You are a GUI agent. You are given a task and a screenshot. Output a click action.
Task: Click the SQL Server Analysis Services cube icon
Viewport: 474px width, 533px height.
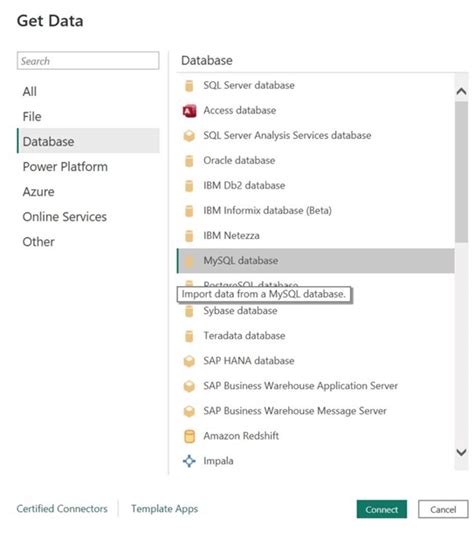[189, 136]
